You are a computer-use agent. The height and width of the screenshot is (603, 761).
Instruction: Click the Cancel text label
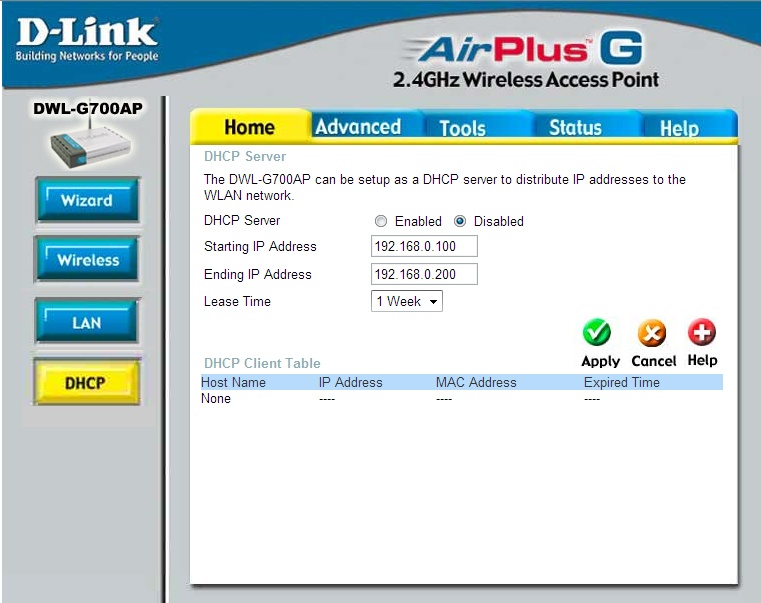(653, 361)
